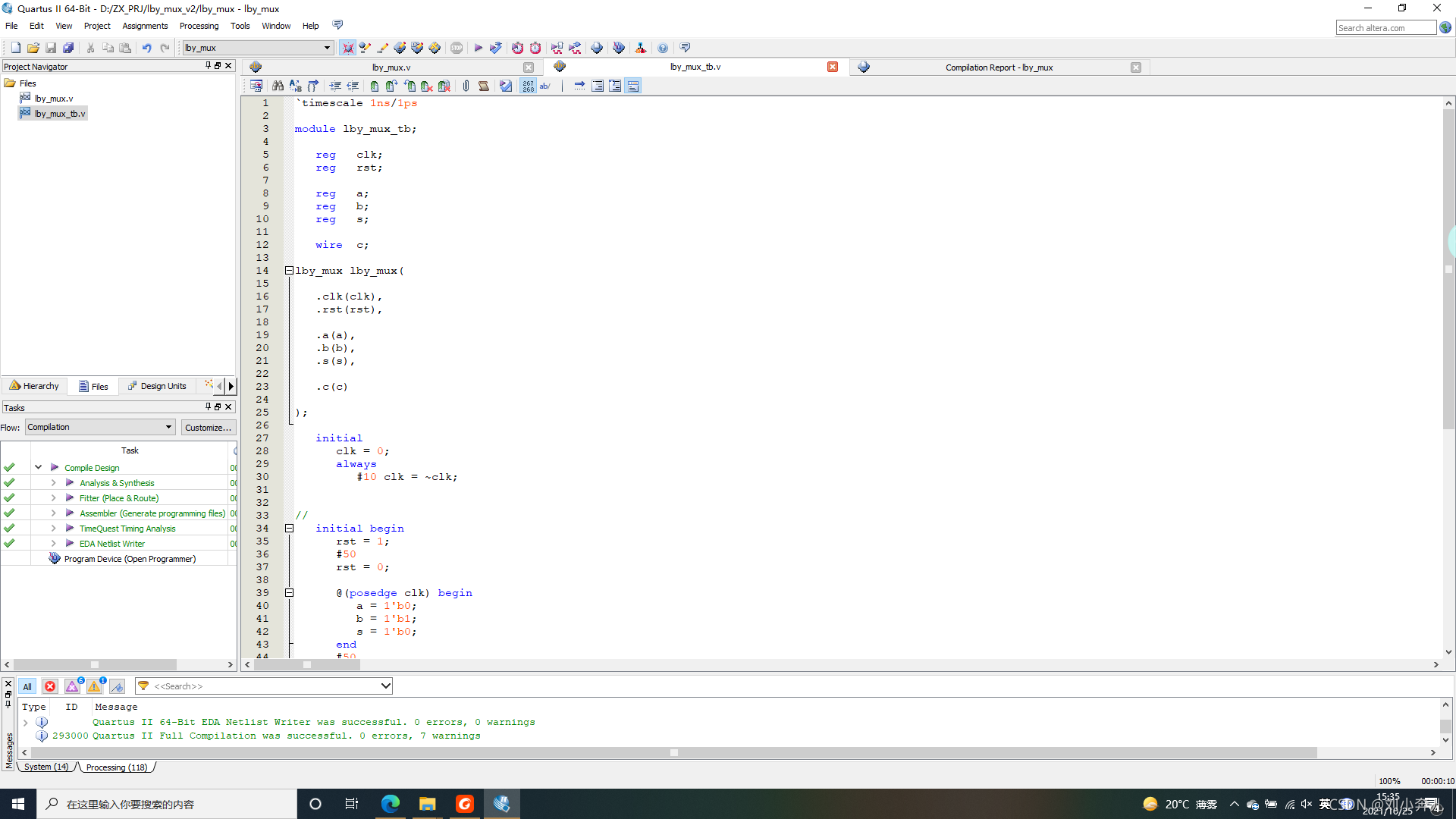Click the Stop Processing icon
Image resolution: width=1456 pixels, height=819 pixels.
point(457,48)
